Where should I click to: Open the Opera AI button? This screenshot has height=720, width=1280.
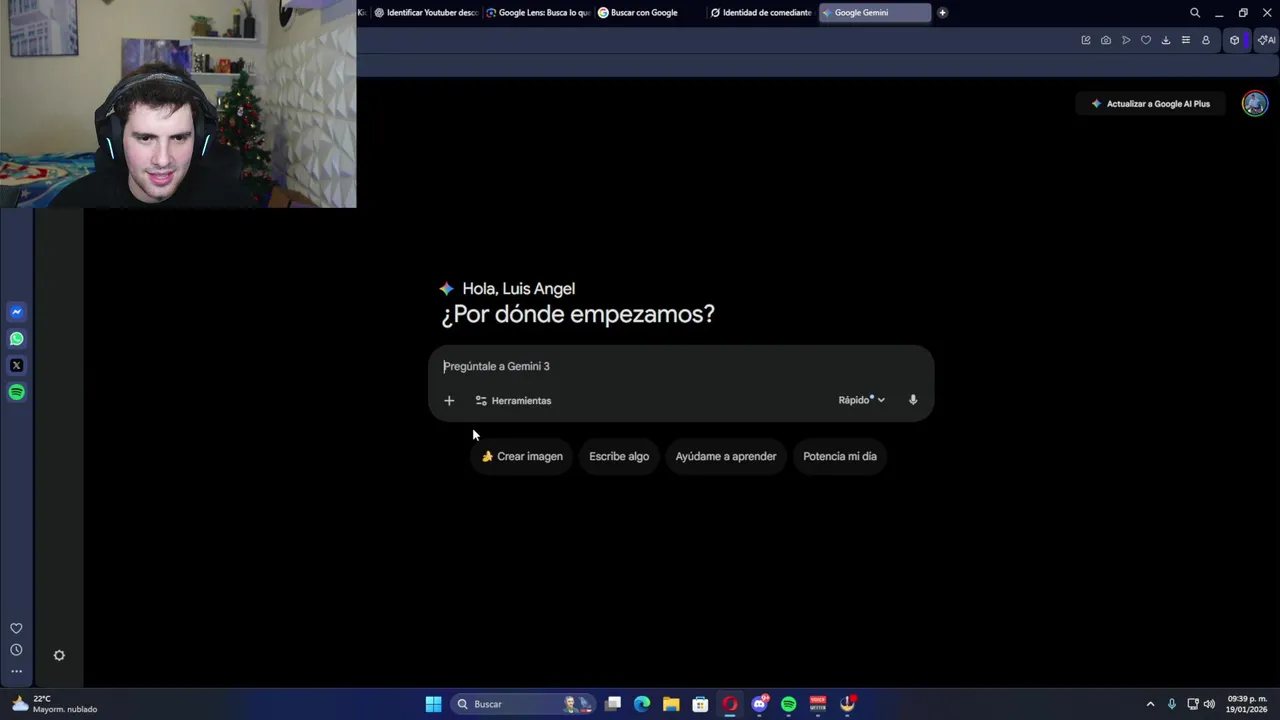[1267, 40]
